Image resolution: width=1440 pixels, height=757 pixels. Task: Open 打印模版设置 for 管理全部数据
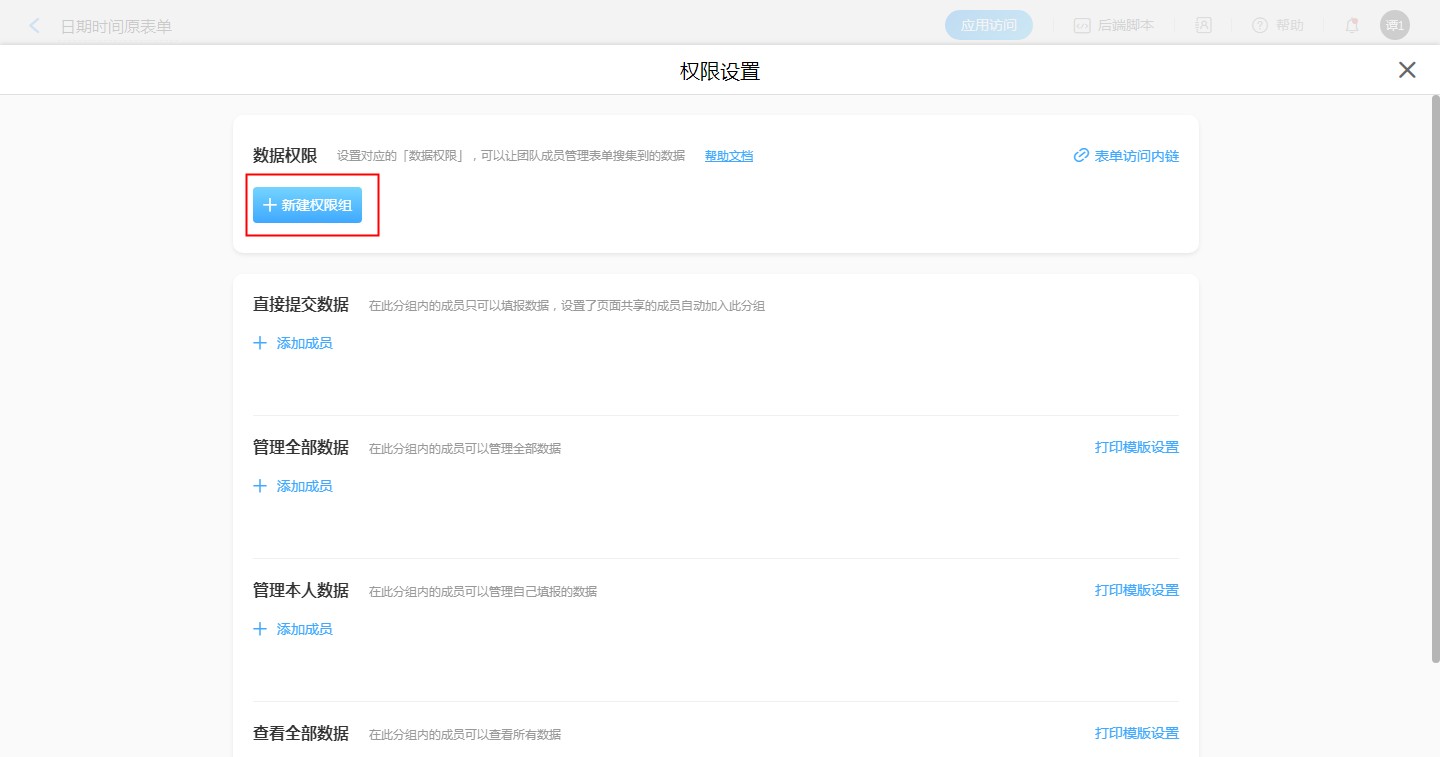[1136, 447]
